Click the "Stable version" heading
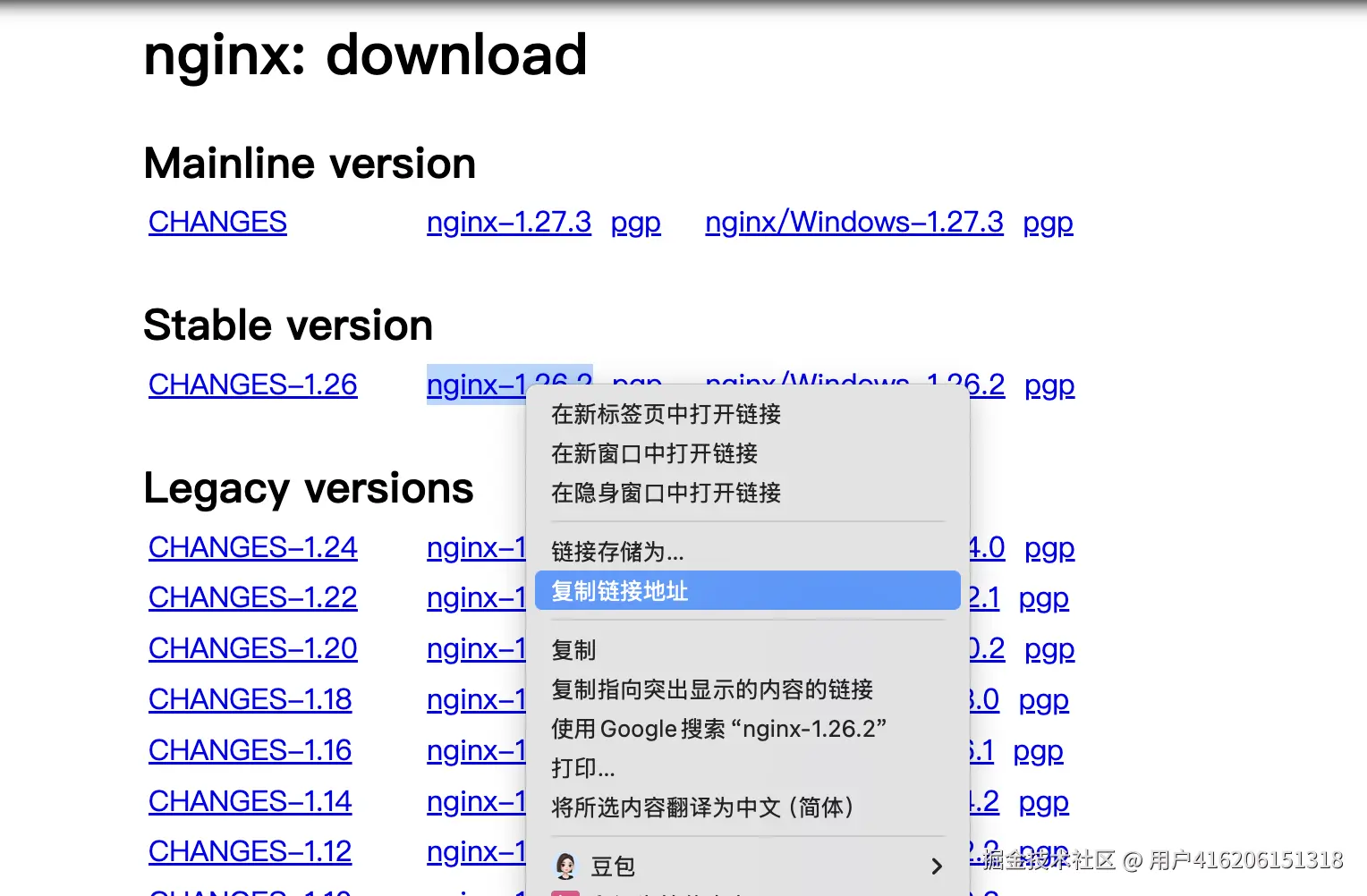 click(288, 325)
